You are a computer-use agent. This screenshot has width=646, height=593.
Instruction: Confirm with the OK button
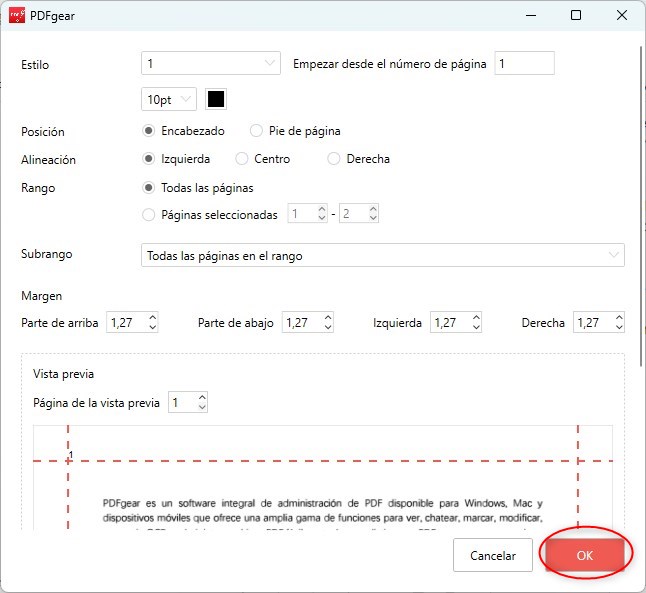tap(584, 555)
